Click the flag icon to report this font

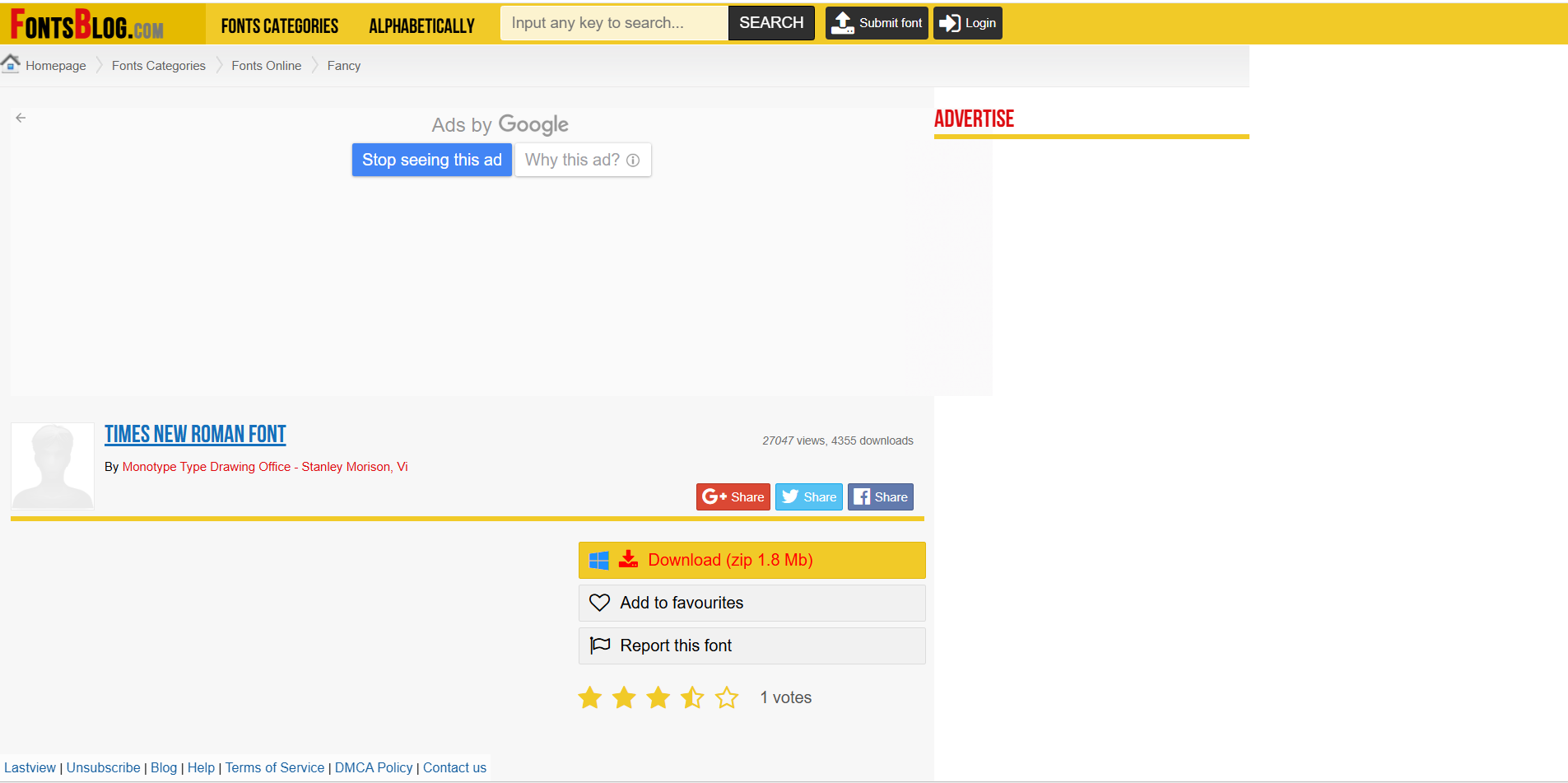point(599,646)
